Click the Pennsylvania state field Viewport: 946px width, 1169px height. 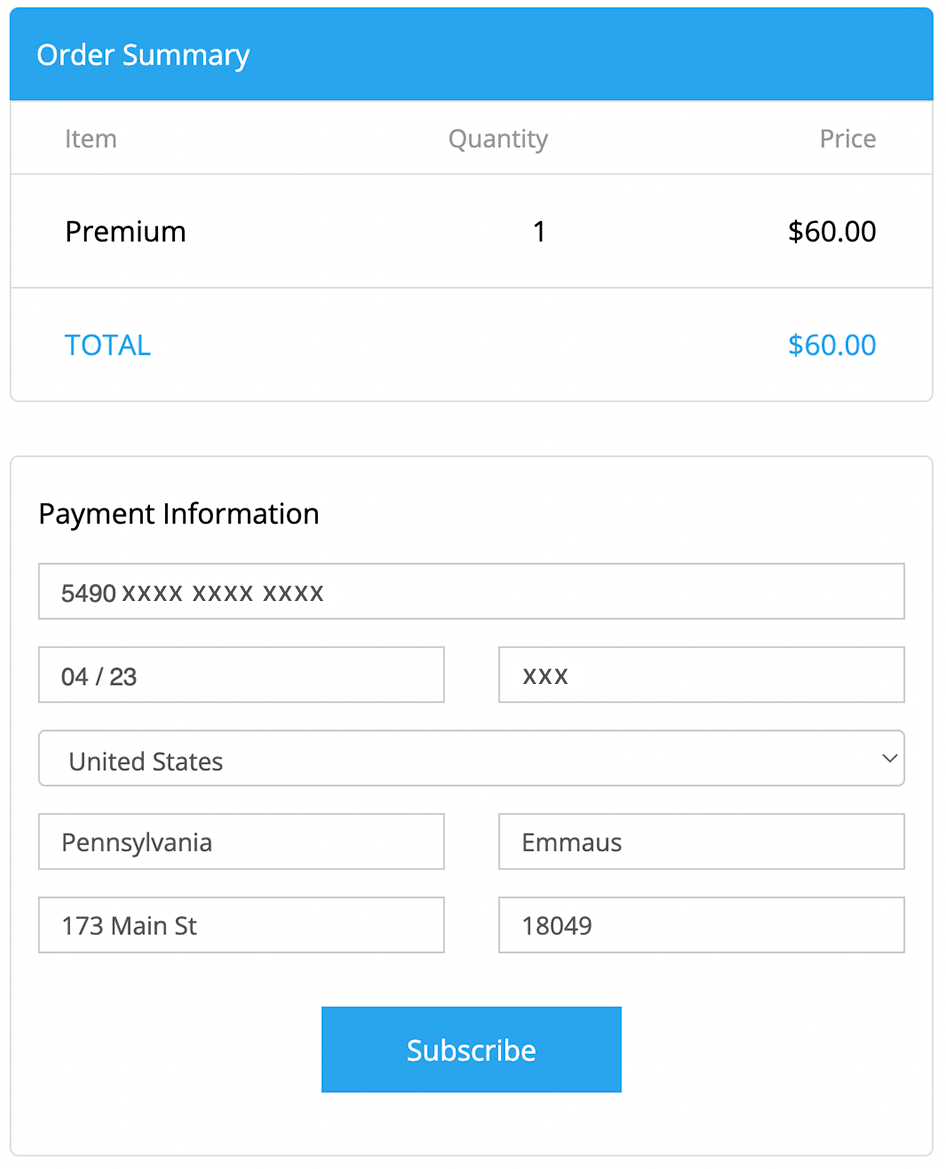(x=241, y=842)
